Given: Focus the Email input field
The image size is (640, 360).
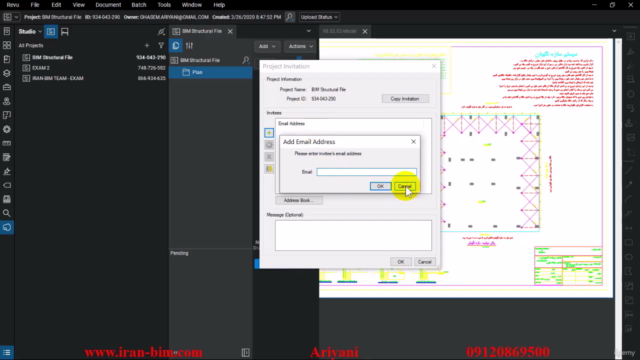Looking at the screenshot, I should pyautogui.click(x=367, y=172).
